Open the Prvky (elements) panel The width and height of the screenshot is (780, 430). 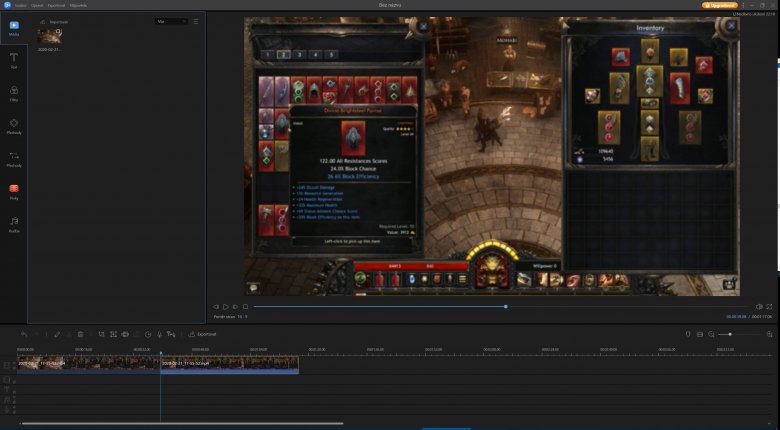14,192
